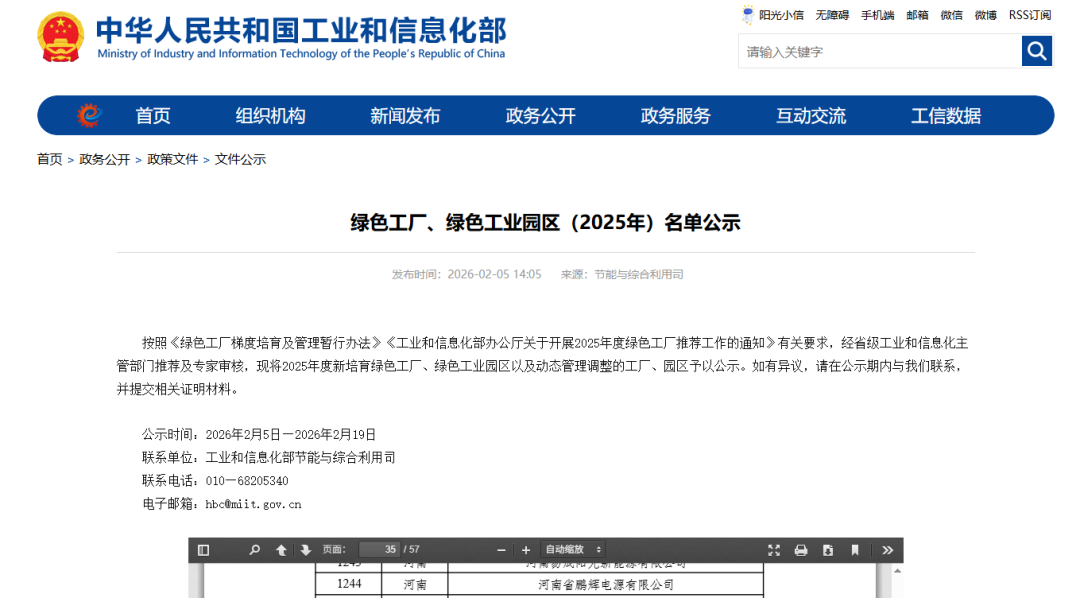The height and width of the screenshot is (598, 1080).
Task: Open the 文件公示 breadcrumb link
Action: click(240, 158)
